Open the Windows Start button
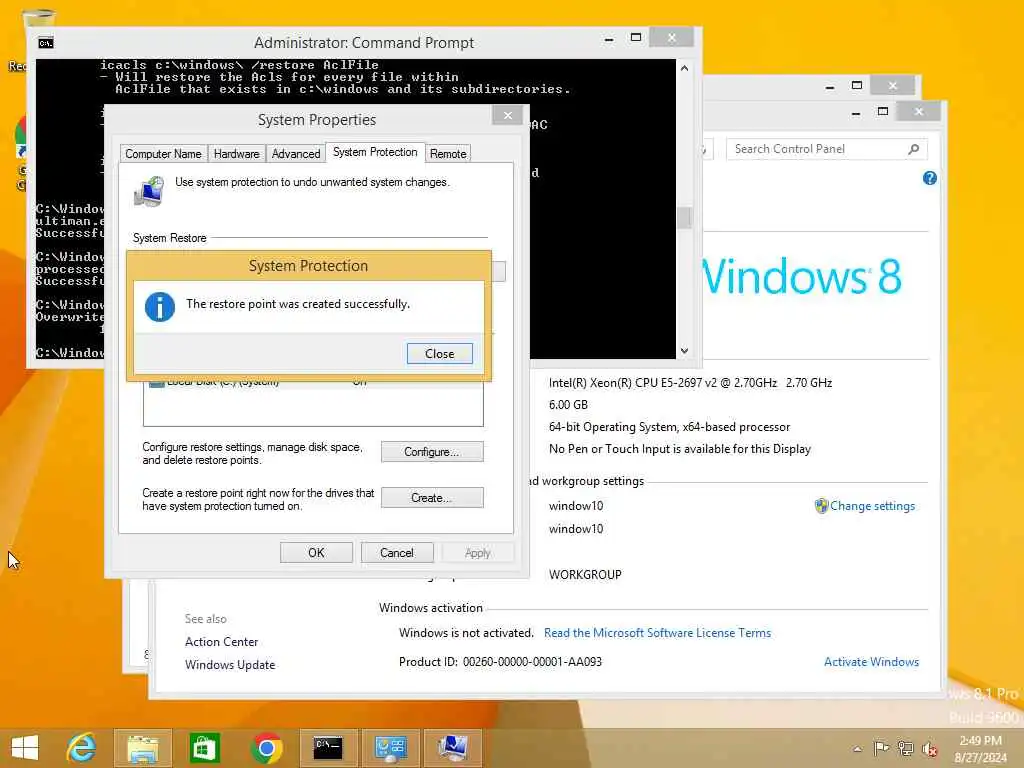The image size is (1024, 768). point(25,748)
